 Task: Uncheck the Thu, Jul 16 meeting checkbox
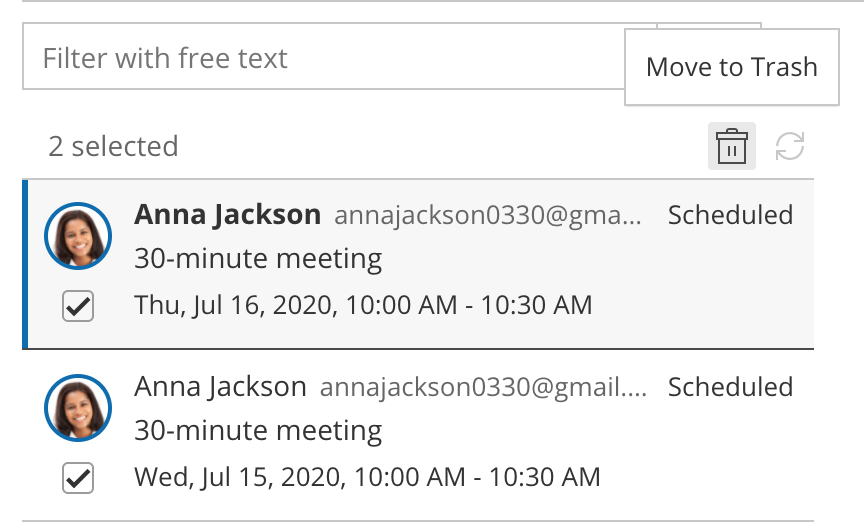point(78,306)
